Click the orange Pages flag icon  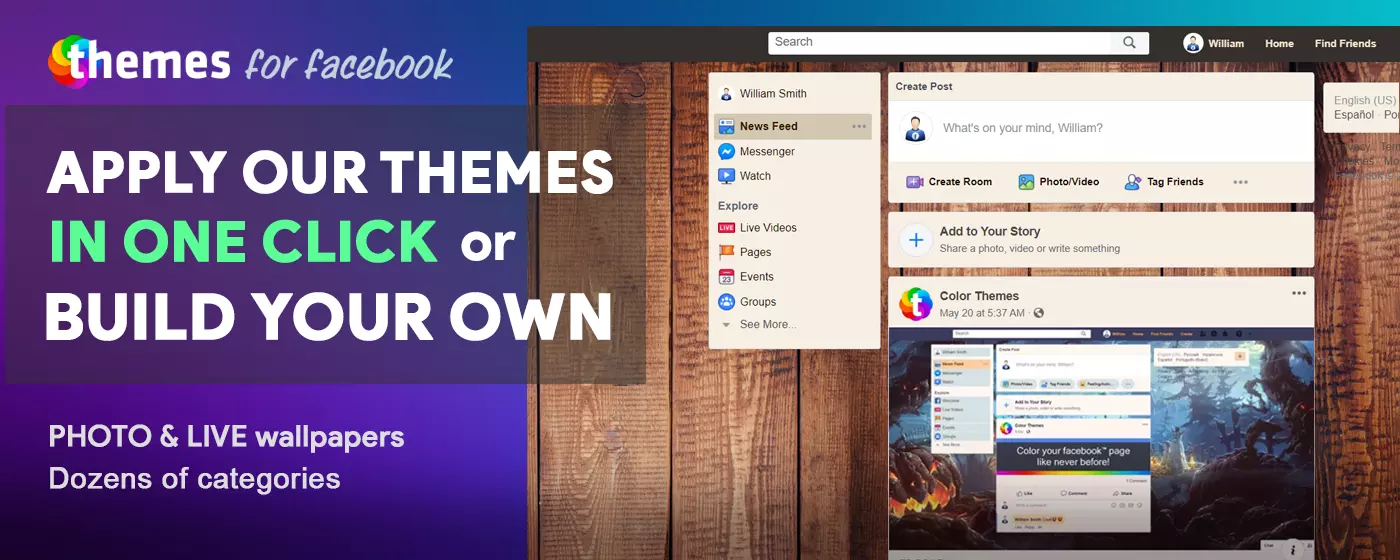727,252
